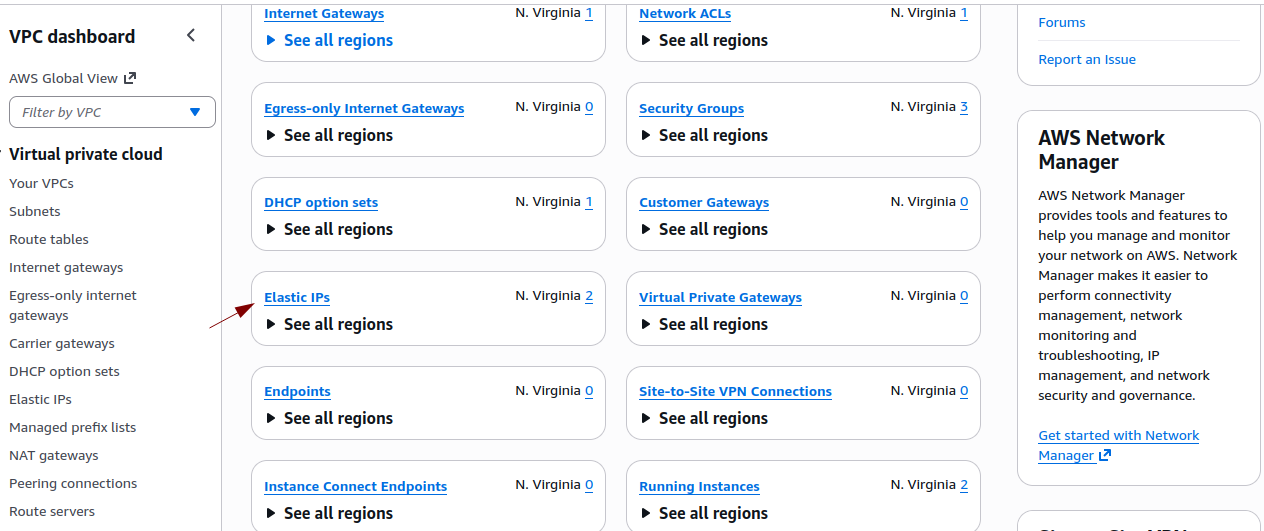The image size is (1264, 531).
Task: Click the Network Manager external link icon
Action: pos(1105,456)
